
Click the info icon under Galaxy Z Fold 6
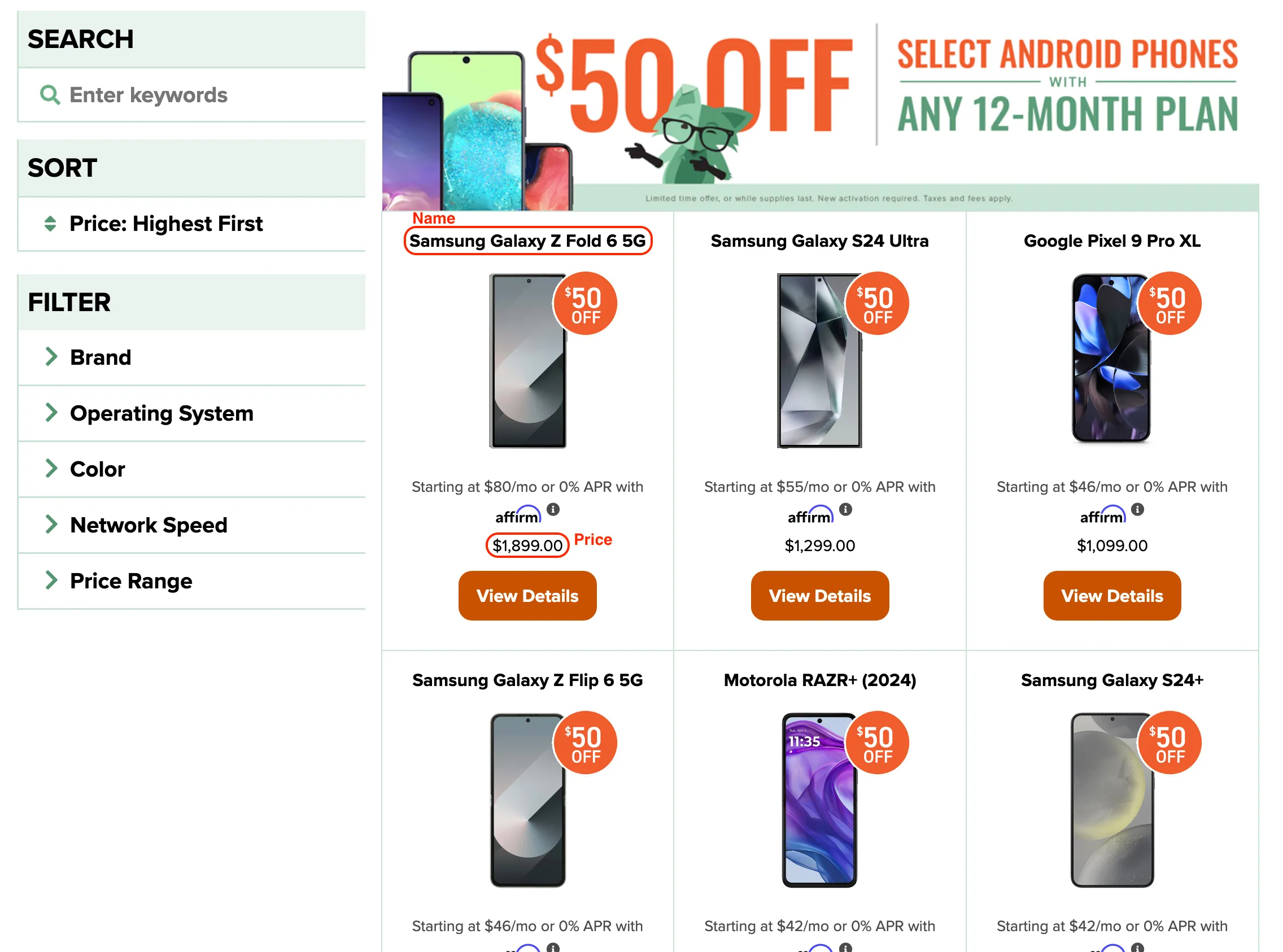coord(553,509)
